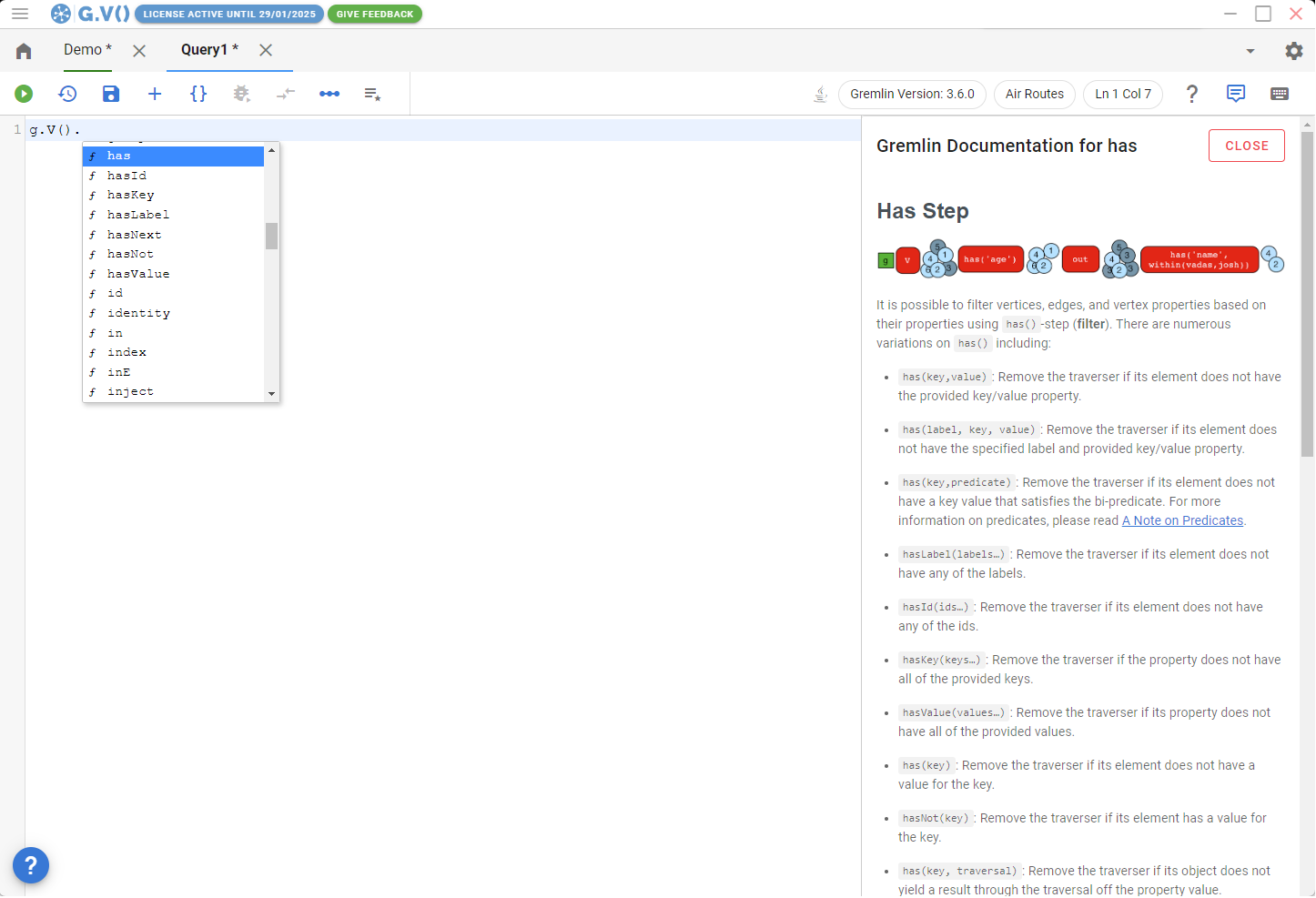Run the Gremlin query
Image resolution: width=1316 pixels, height=898 pixels.
pyautogui.click(x=24, y=94)
